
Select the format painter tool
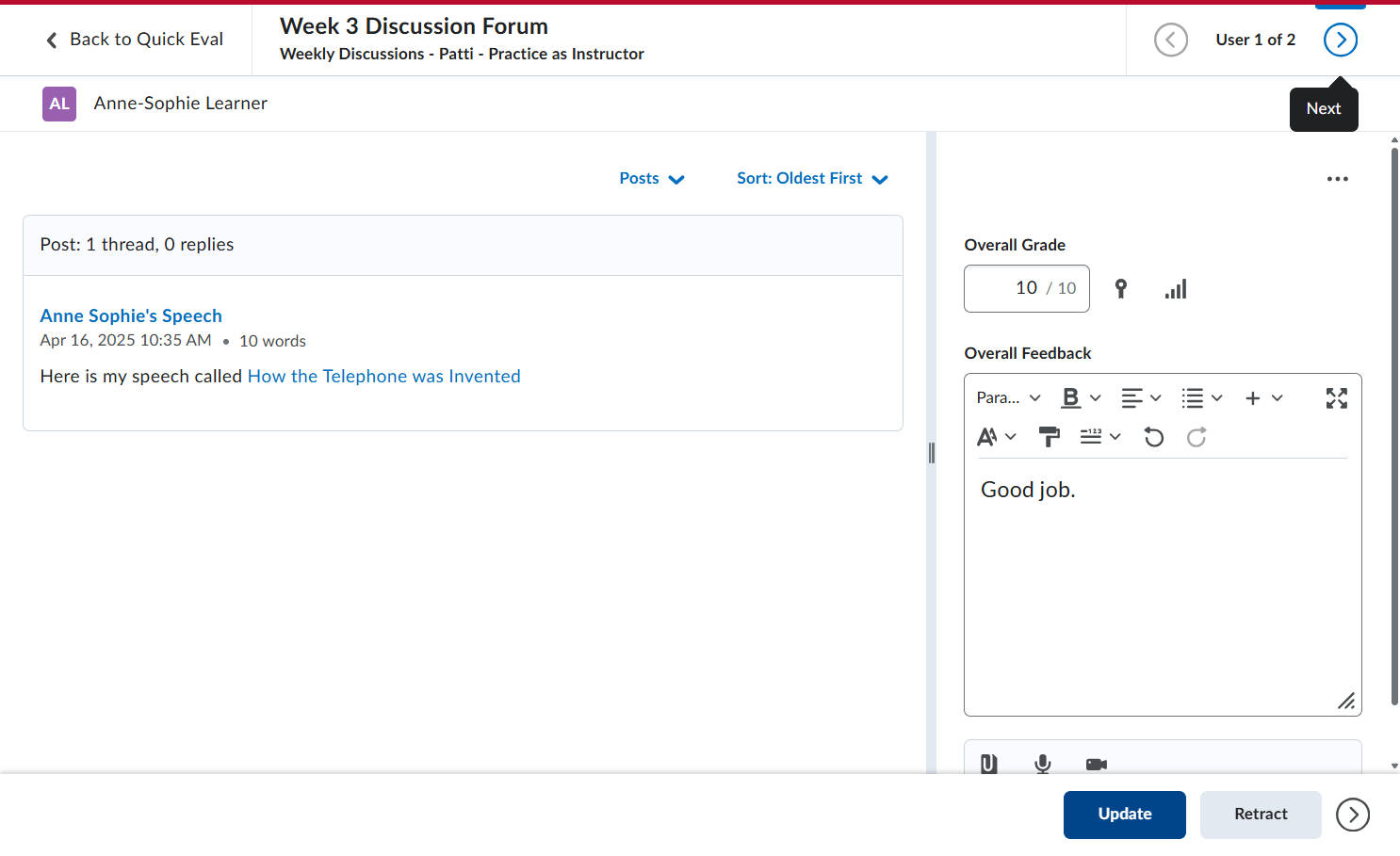click(x=1049, y=437)
